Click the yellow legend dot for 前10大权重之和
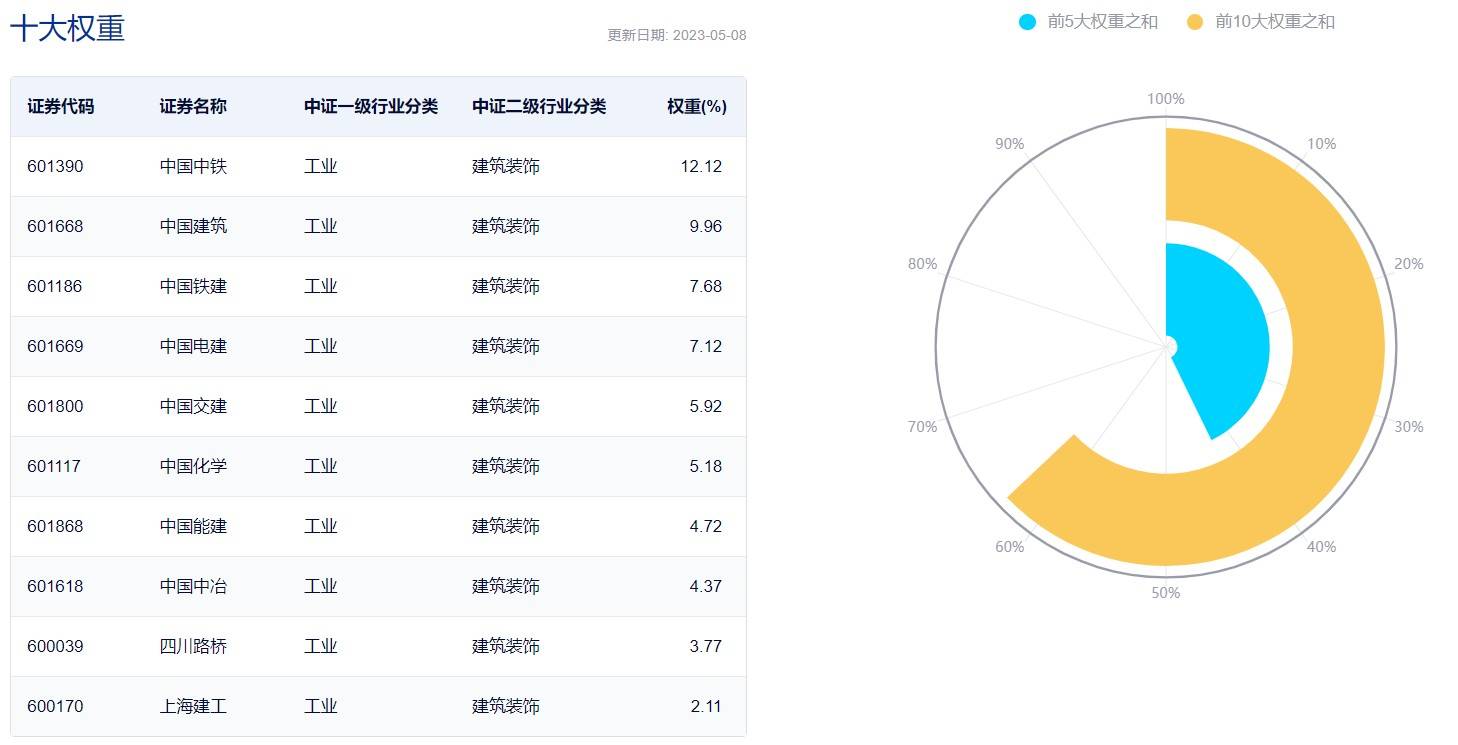The image size is (1458, 745). pos(1195,22)
